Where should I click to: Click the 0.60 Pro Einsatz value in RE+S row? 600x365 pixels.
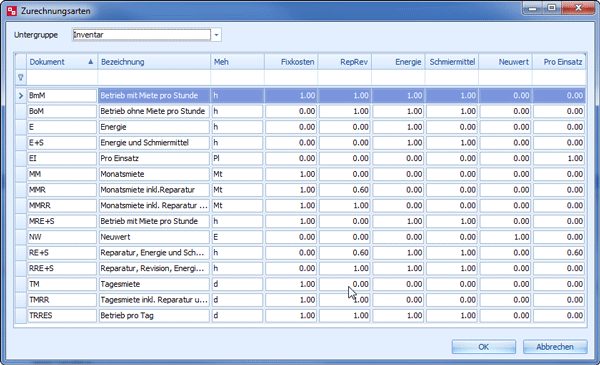[x=559, y=253]
